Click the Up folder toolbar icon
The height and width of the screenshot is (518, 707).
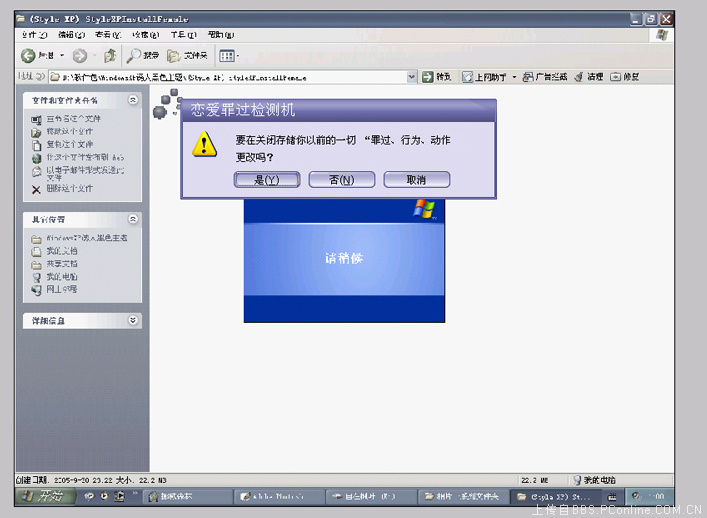tap(109, 56)
